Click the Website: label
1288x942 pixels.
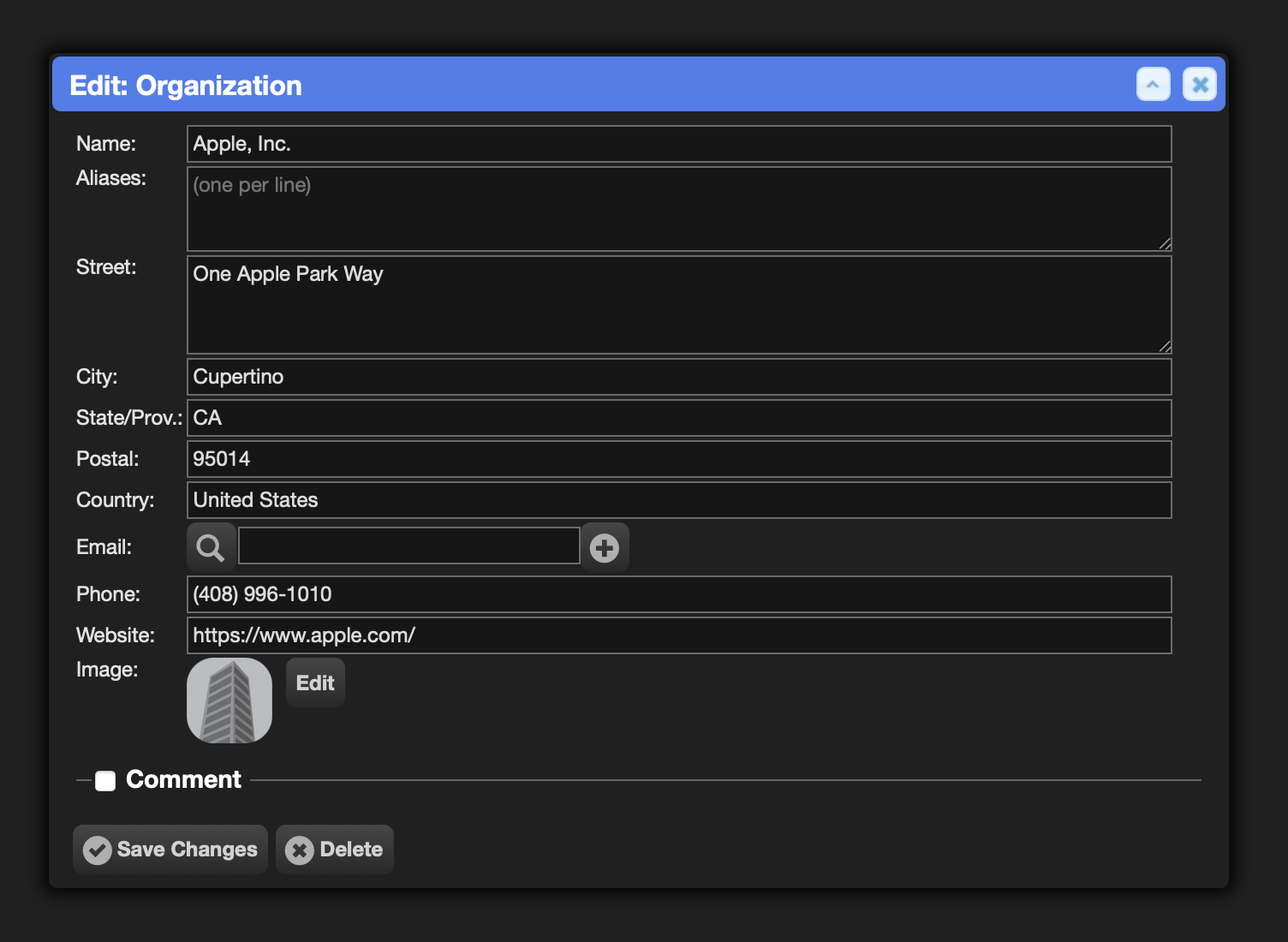tap(116, 635)
